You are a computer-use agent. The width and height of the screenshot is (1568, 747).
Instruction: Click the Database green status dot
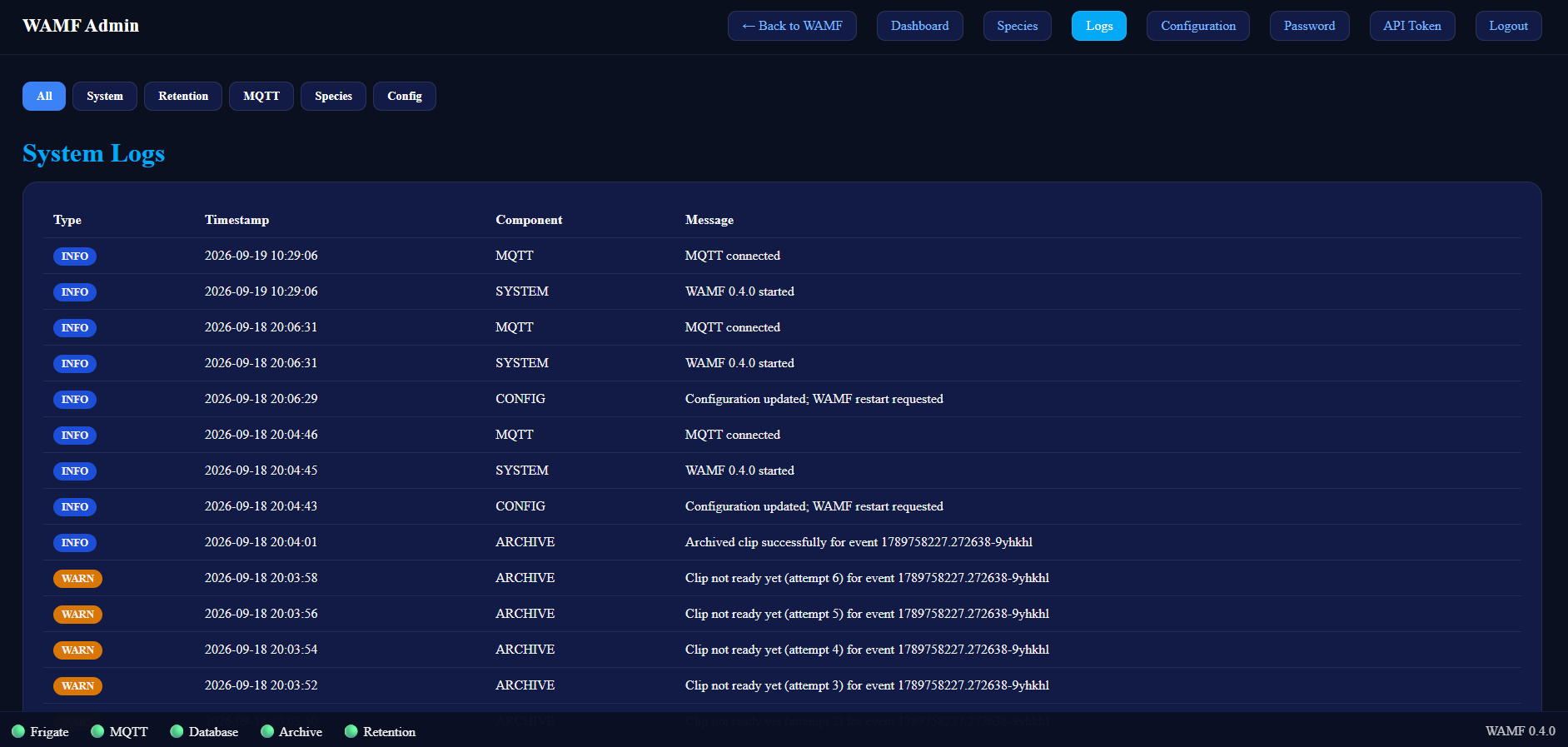coord(177,731)
